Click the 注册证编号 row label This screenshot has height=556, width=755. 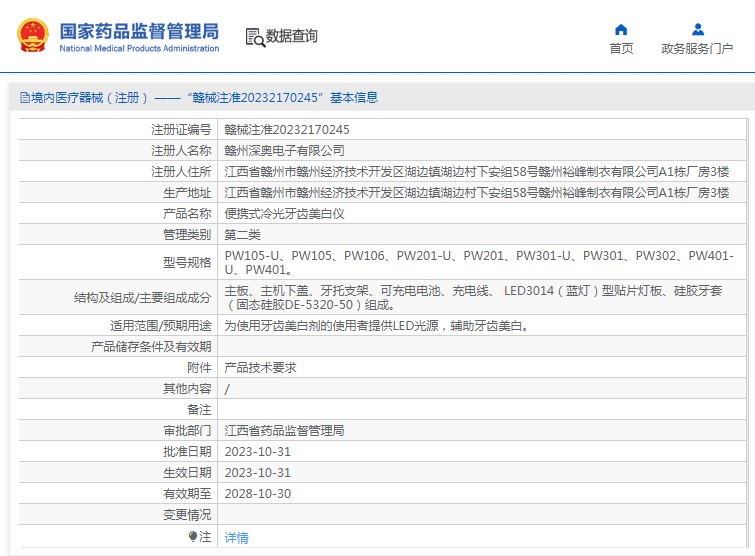181,129
